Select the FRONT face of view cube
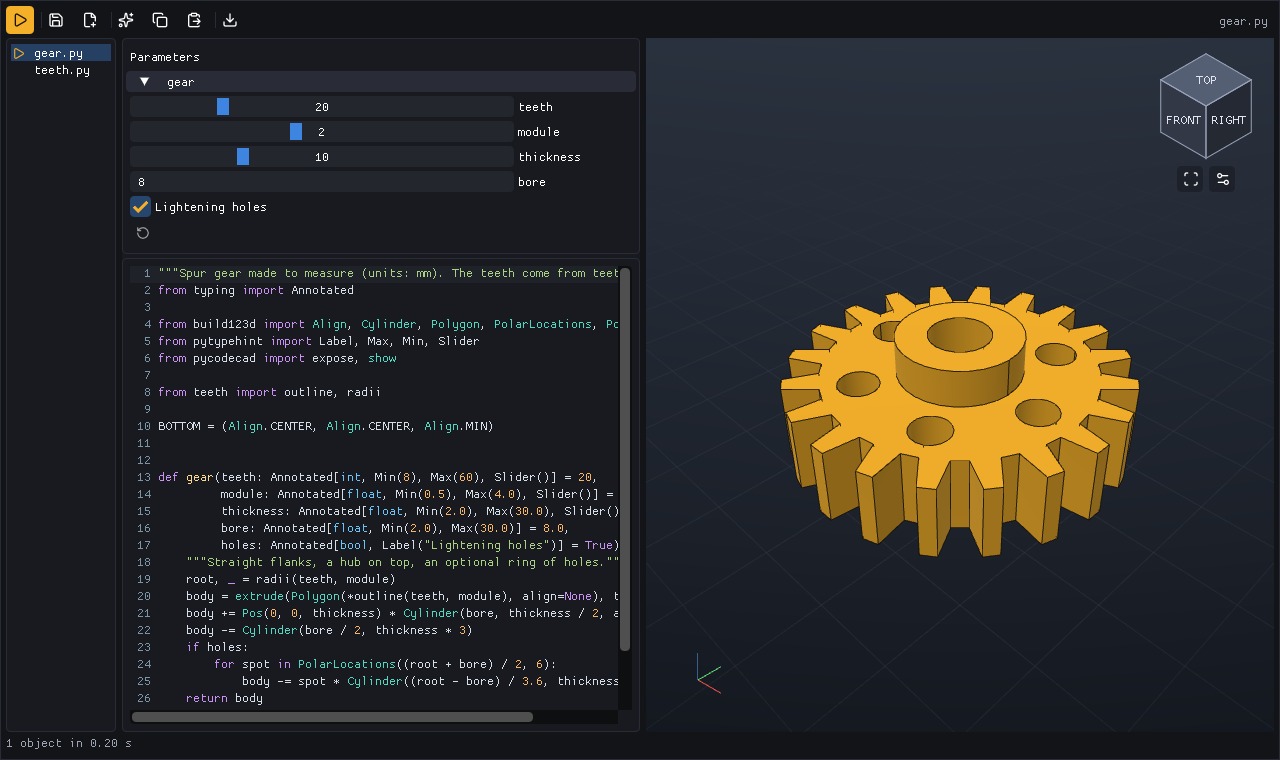Screen dimensions: 1280x760 [x=1183, y=120]
